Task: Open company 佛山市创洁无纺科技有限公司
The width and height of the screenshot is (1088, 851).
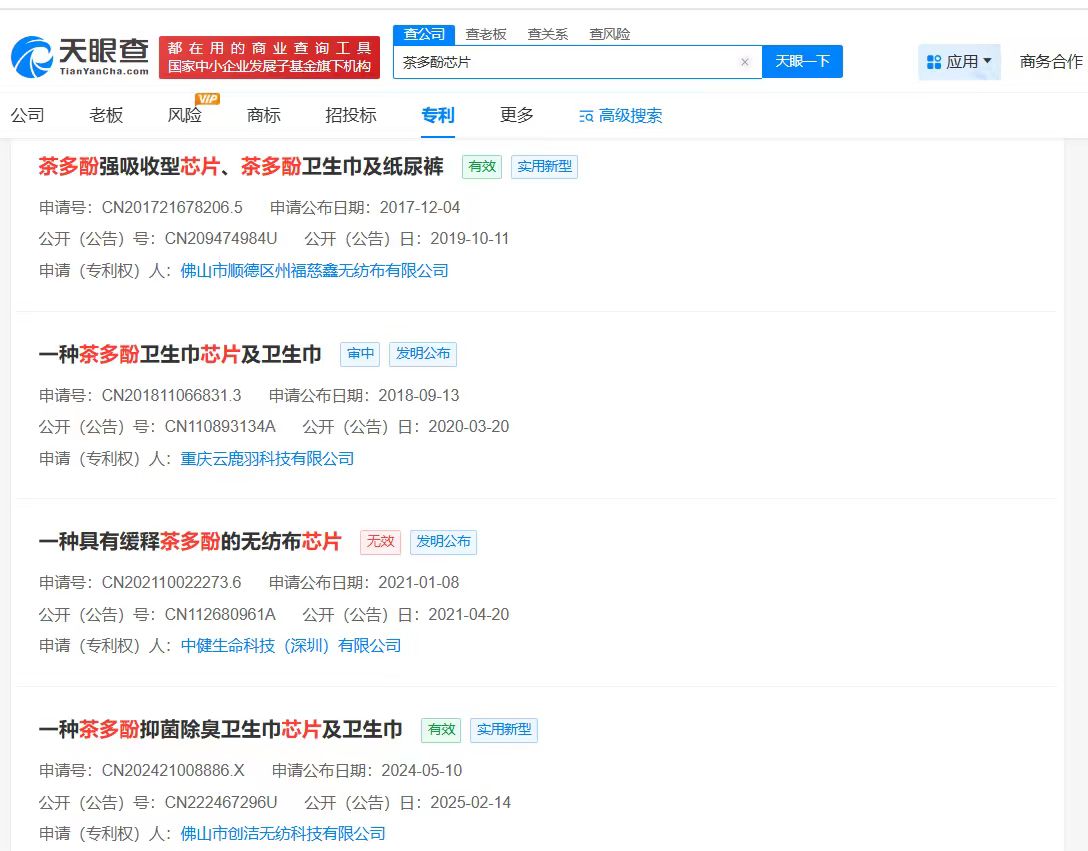Action: pyautogui.click(x=283, y=834)
